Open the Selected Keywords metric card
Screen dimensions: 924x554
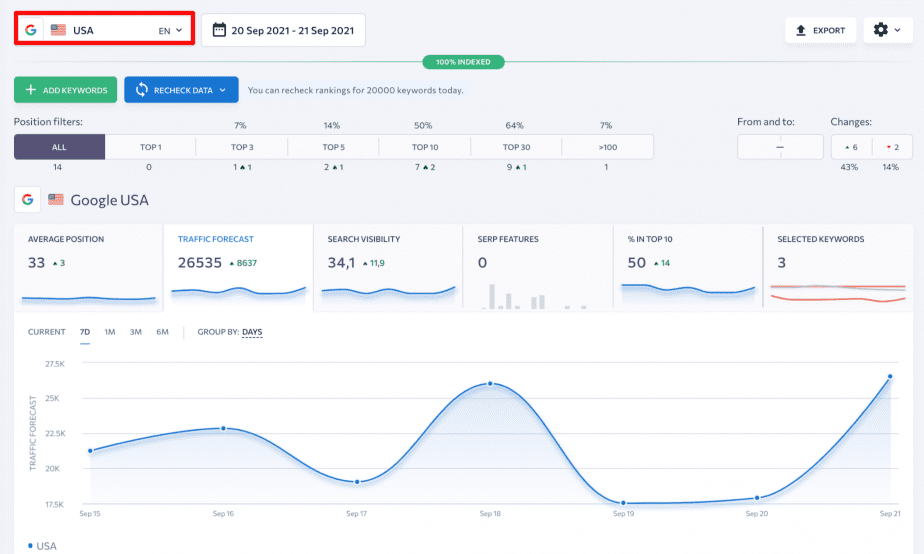coord(838,266)
